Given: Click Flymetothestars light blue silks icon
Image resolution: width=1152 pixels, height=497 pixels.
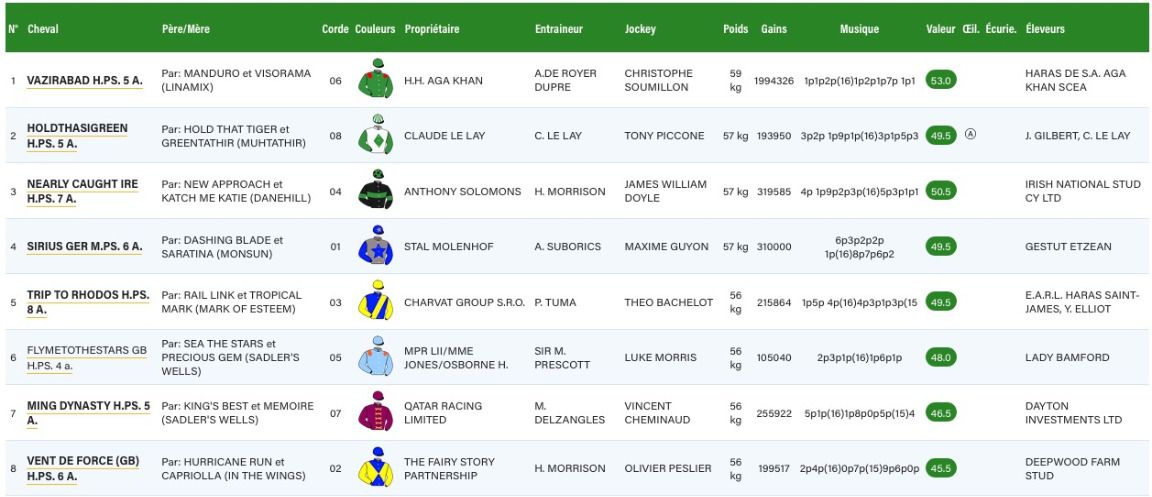Looking at the screenshot, I should click(375, 356).
